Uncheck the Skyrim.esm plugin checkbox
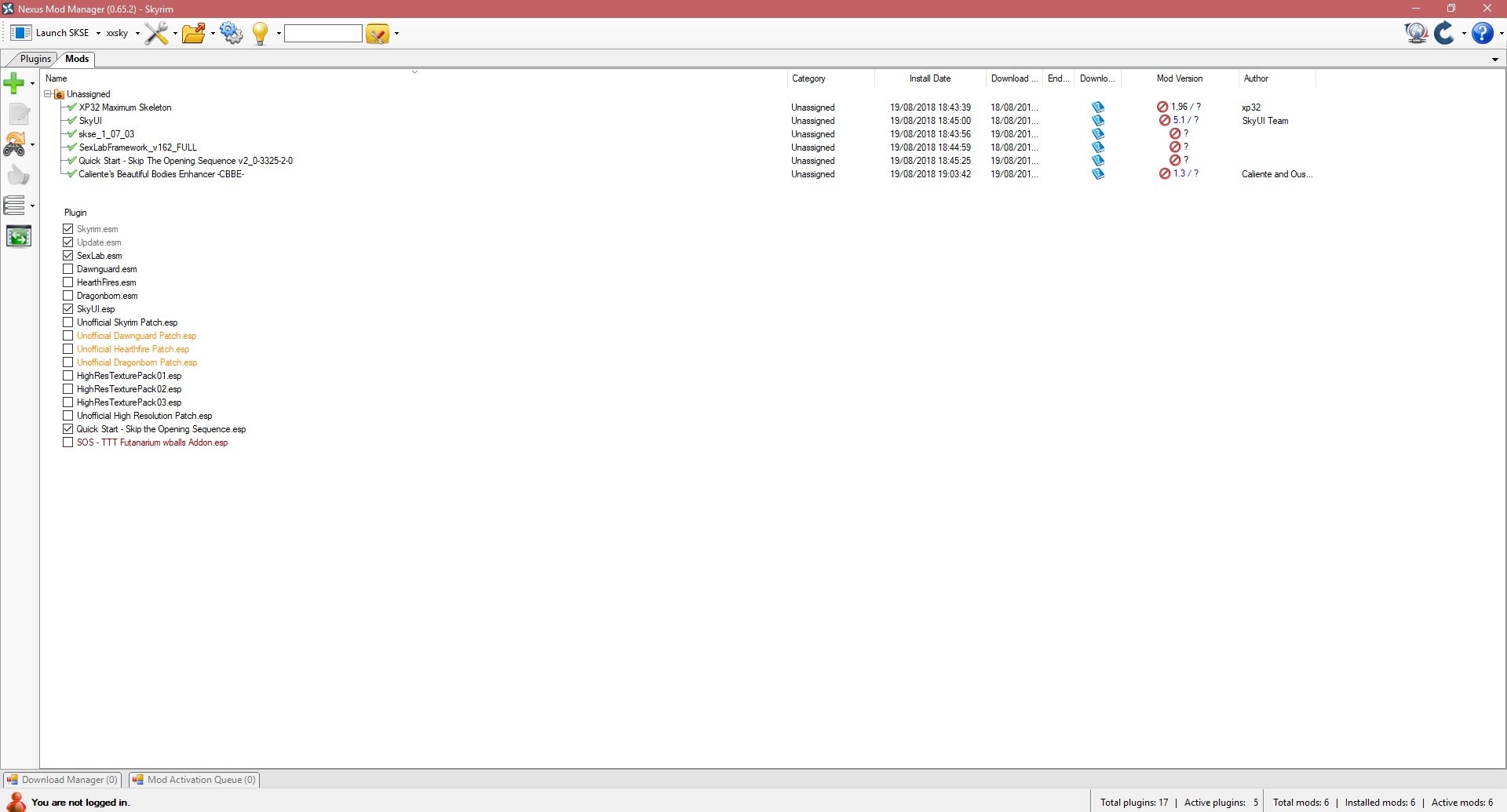 tap(68, 229)
